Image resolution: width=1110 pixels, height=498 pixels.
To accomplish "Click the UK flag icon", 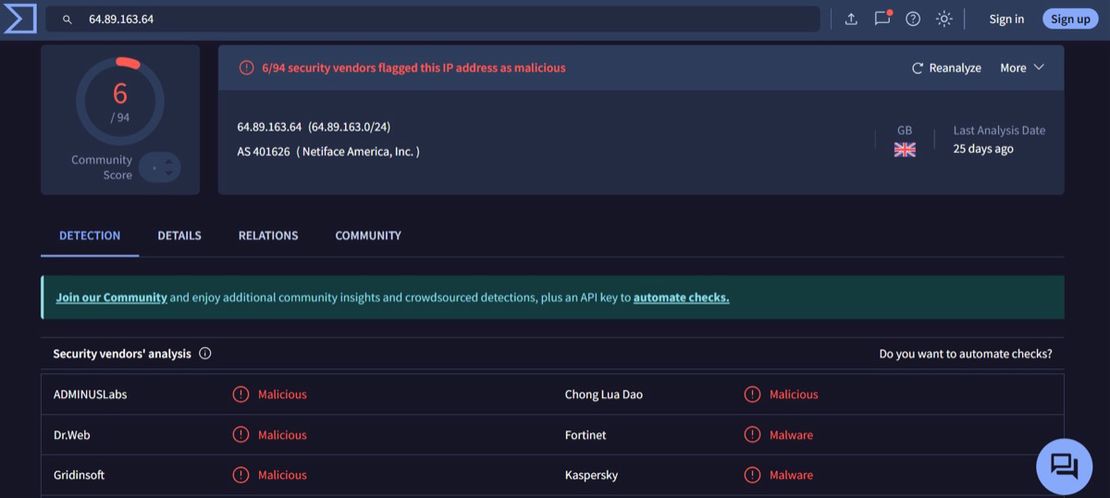I will pyautogui.click(x=905, y=149).
